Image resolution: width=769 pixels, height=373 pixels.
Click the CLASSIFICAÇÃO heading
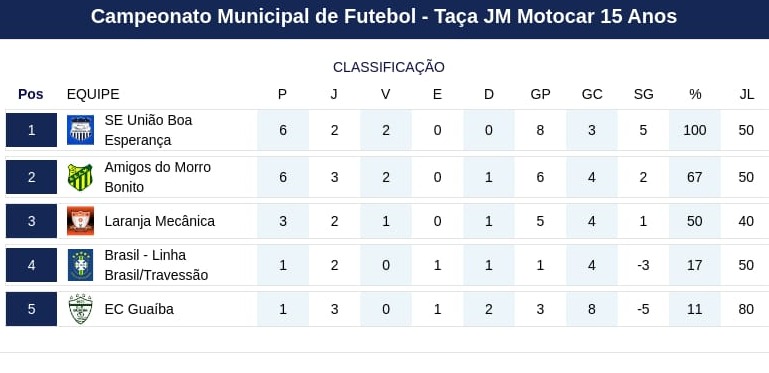[x=389, y=67]
